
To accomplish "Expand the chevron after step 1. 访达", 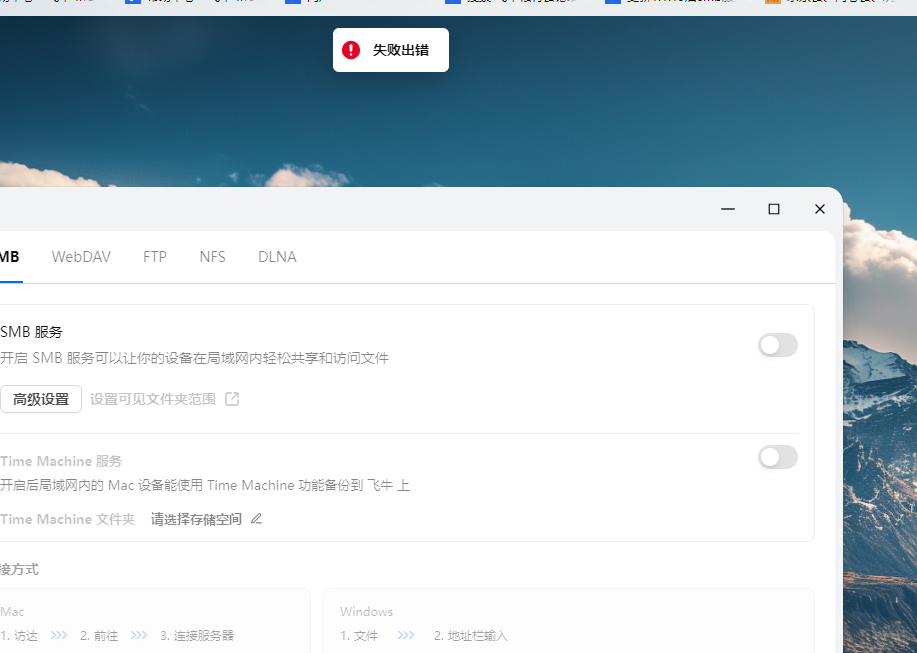I will pos(58,634).
